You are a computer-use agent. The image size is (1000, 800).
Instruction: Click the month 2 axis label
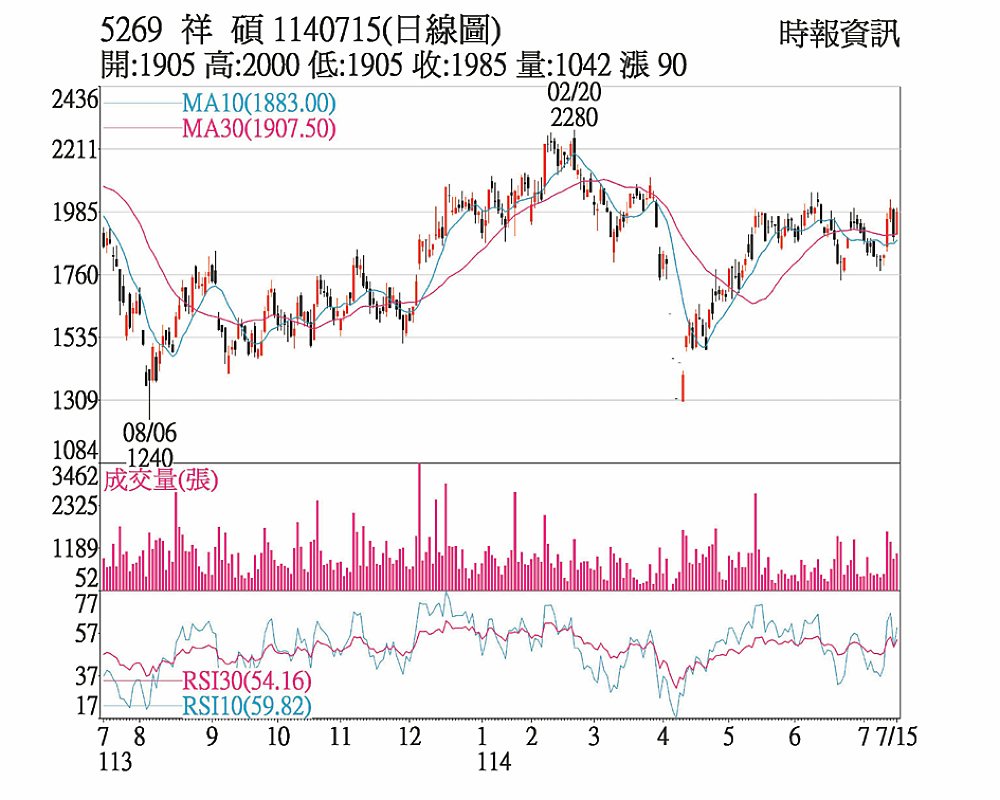point(531,737)
